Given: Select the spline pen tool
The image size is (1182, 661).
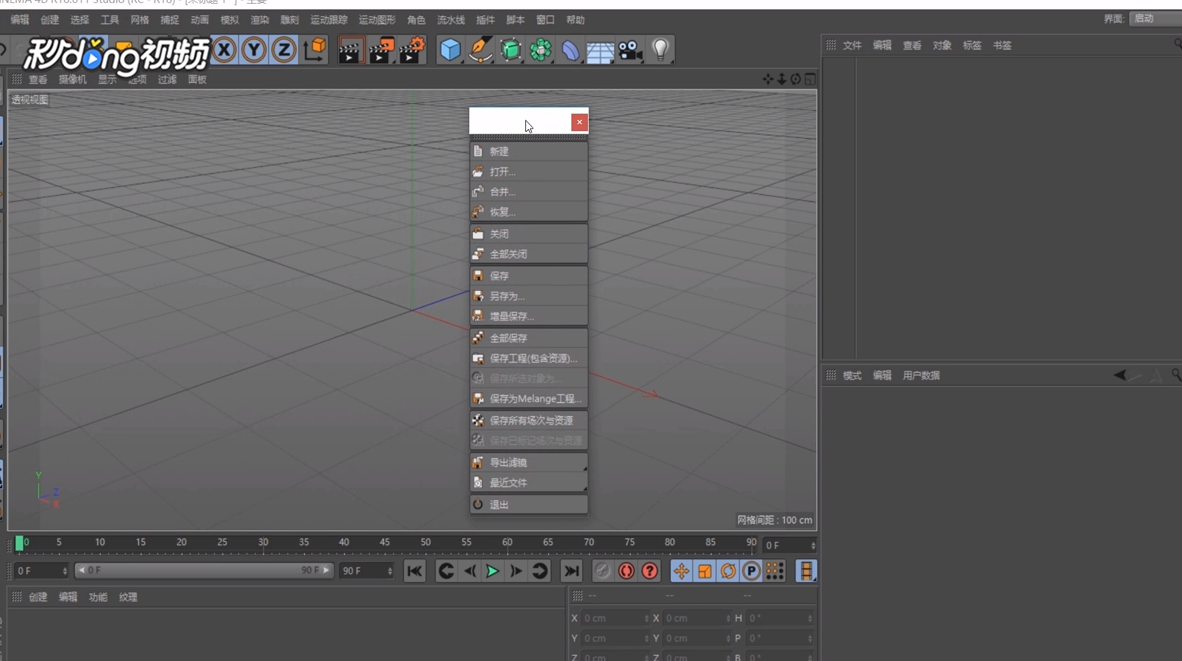Looking at the screenshot, I should [480, 50].
